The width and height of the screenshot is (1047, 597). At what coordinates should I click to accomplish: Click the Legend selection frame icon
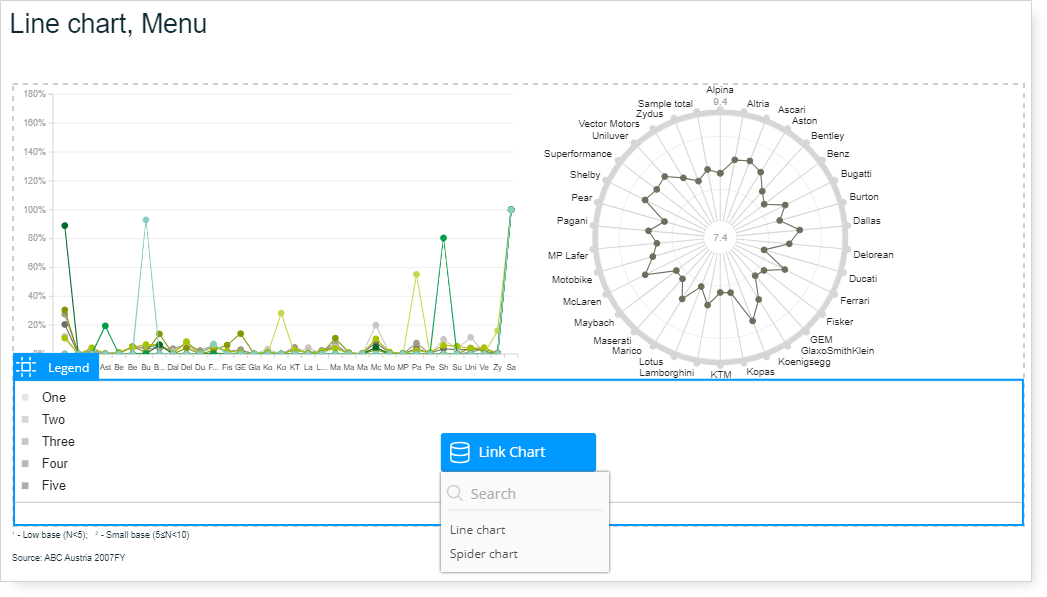pos(26,367)
